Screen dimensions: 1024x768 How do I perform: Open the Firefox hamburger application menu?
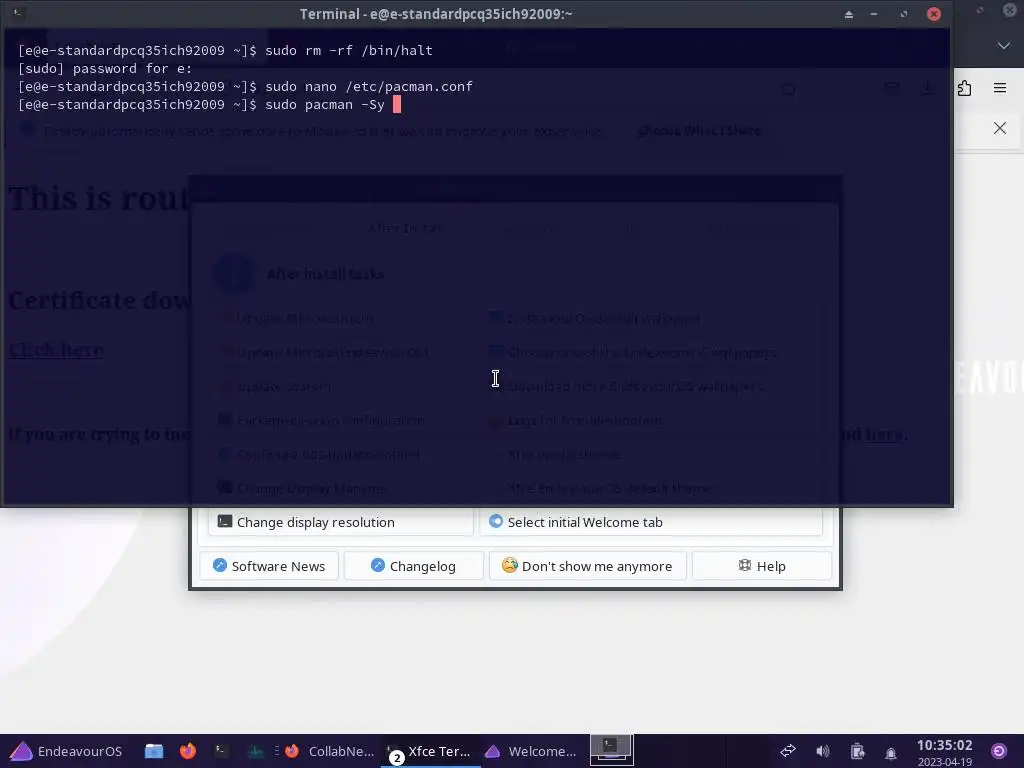coord(1000,88)
